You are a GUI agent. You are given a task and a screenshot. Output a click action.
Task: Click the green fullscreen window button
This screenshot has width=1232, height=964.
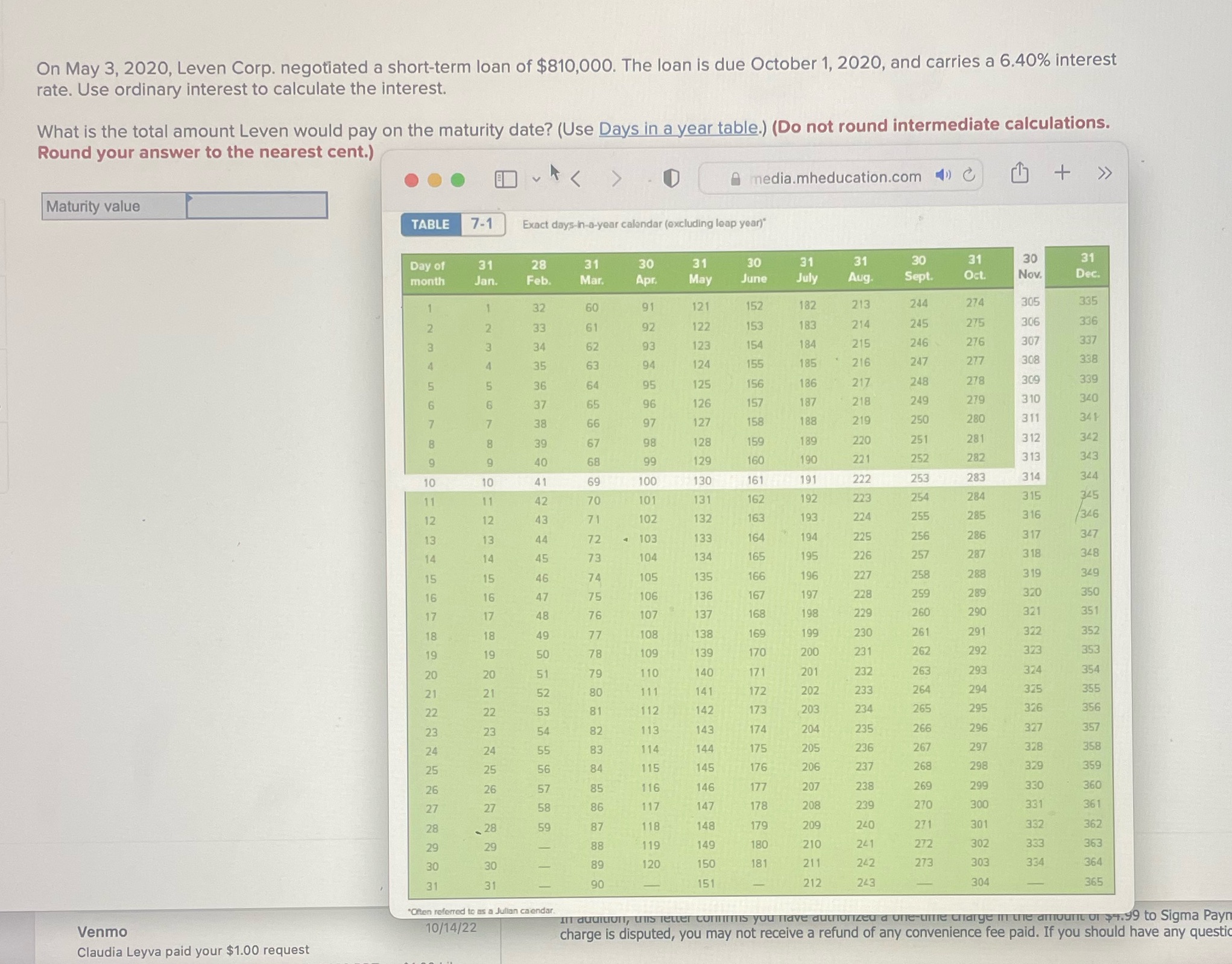458,180
